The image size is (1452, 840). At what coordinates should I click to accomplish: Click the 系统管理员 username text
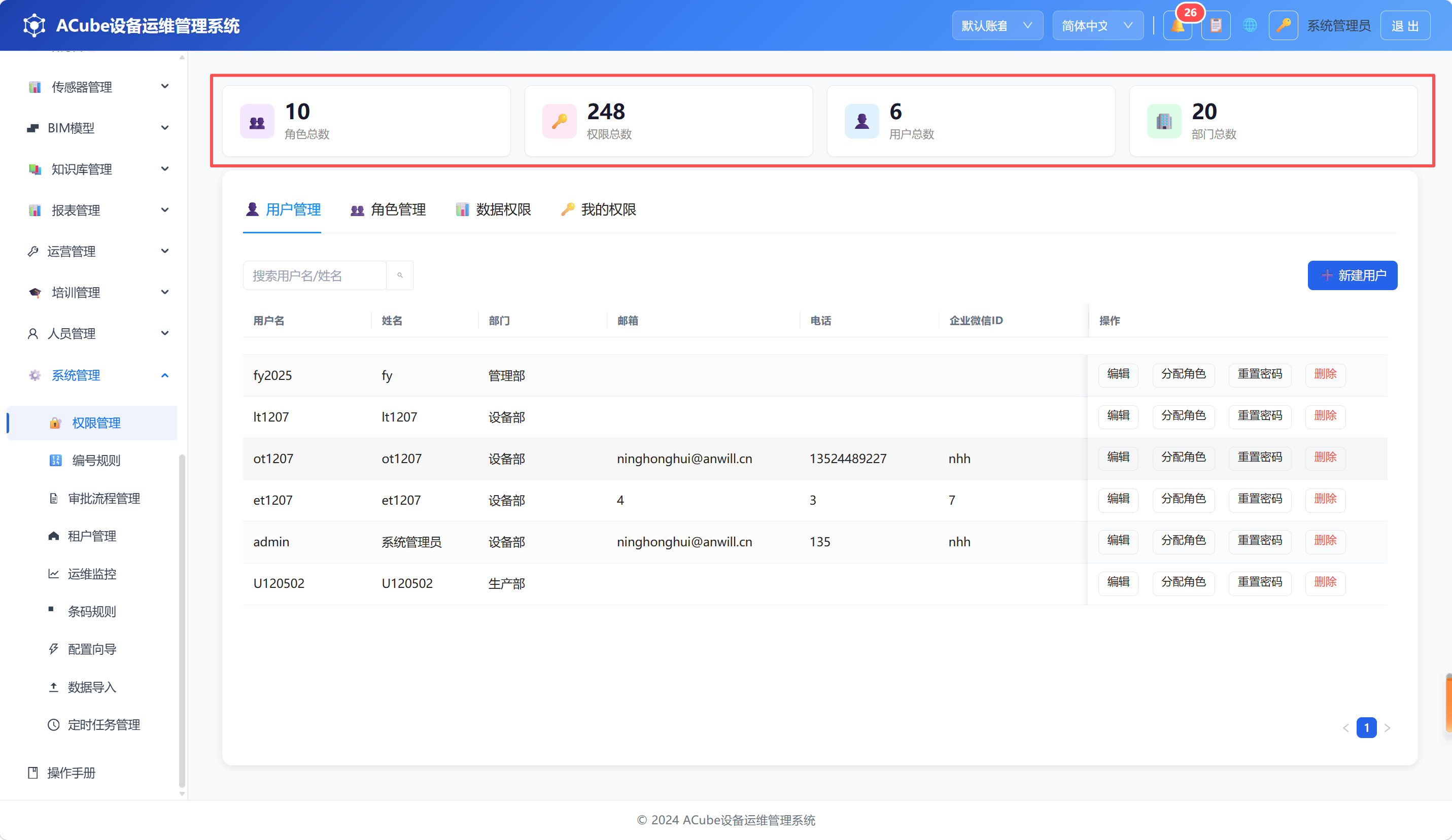pyautogui.click(x=1338, y=25)
